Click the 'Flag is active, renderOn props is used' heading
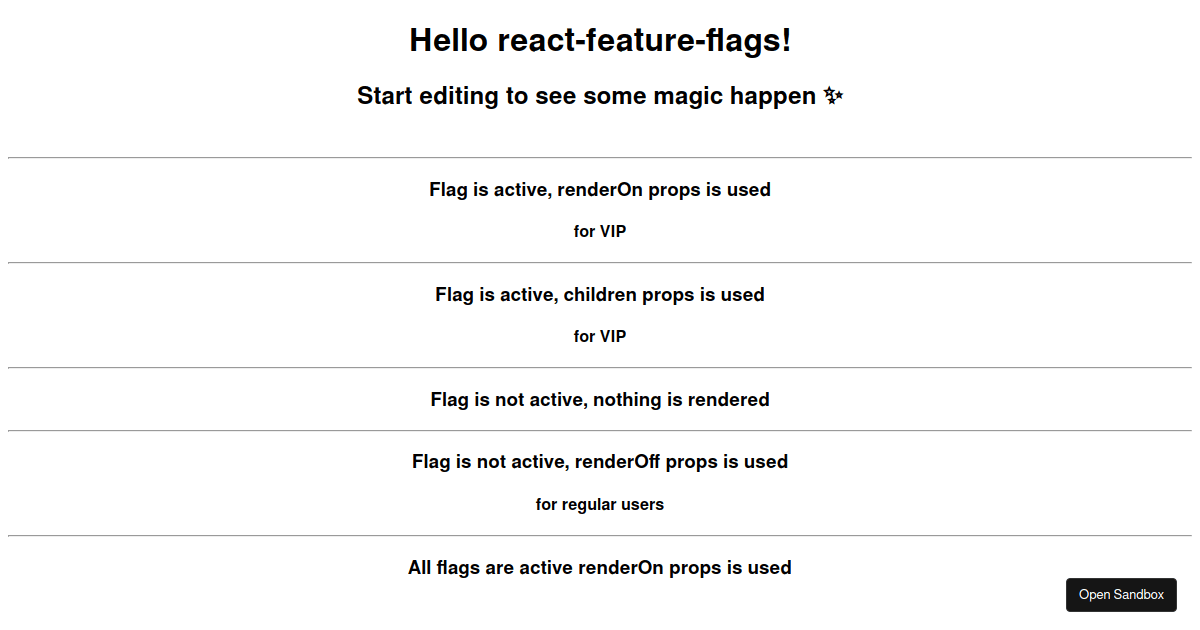 point(599,189)
